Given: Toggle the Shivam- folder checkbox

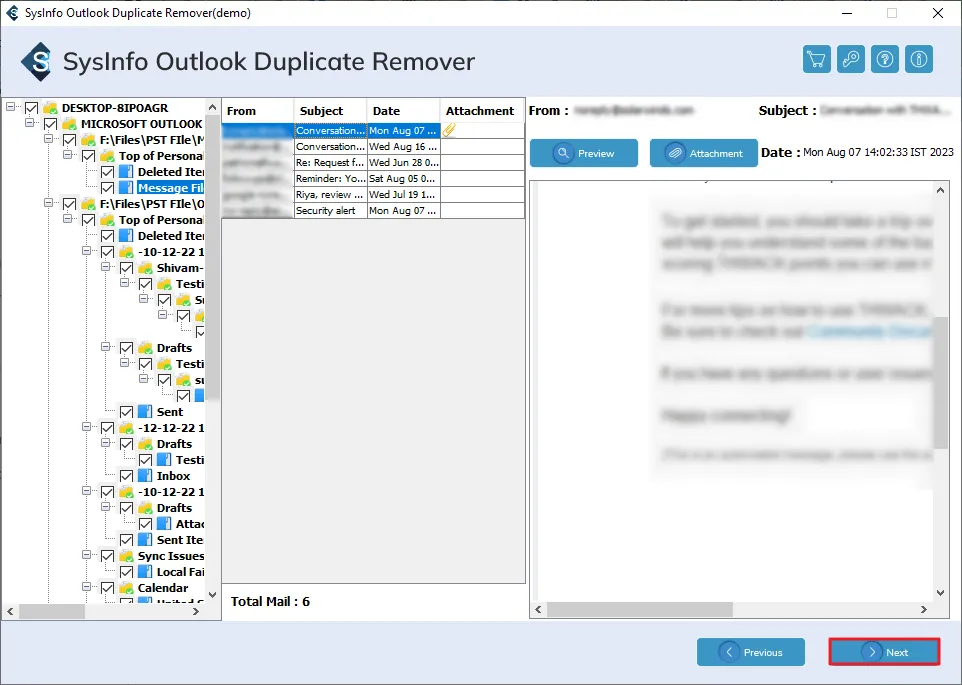Looking at the screenshot, I should click(126, 268).
